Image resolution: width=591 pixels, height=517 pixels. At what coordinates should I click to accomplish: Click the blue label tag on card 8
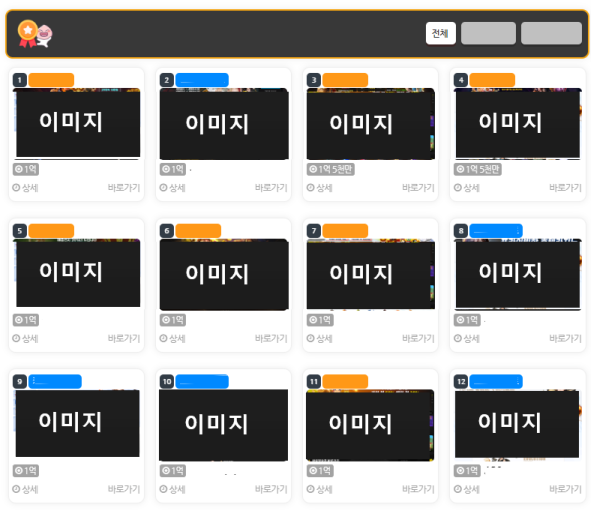coord(496,231)
